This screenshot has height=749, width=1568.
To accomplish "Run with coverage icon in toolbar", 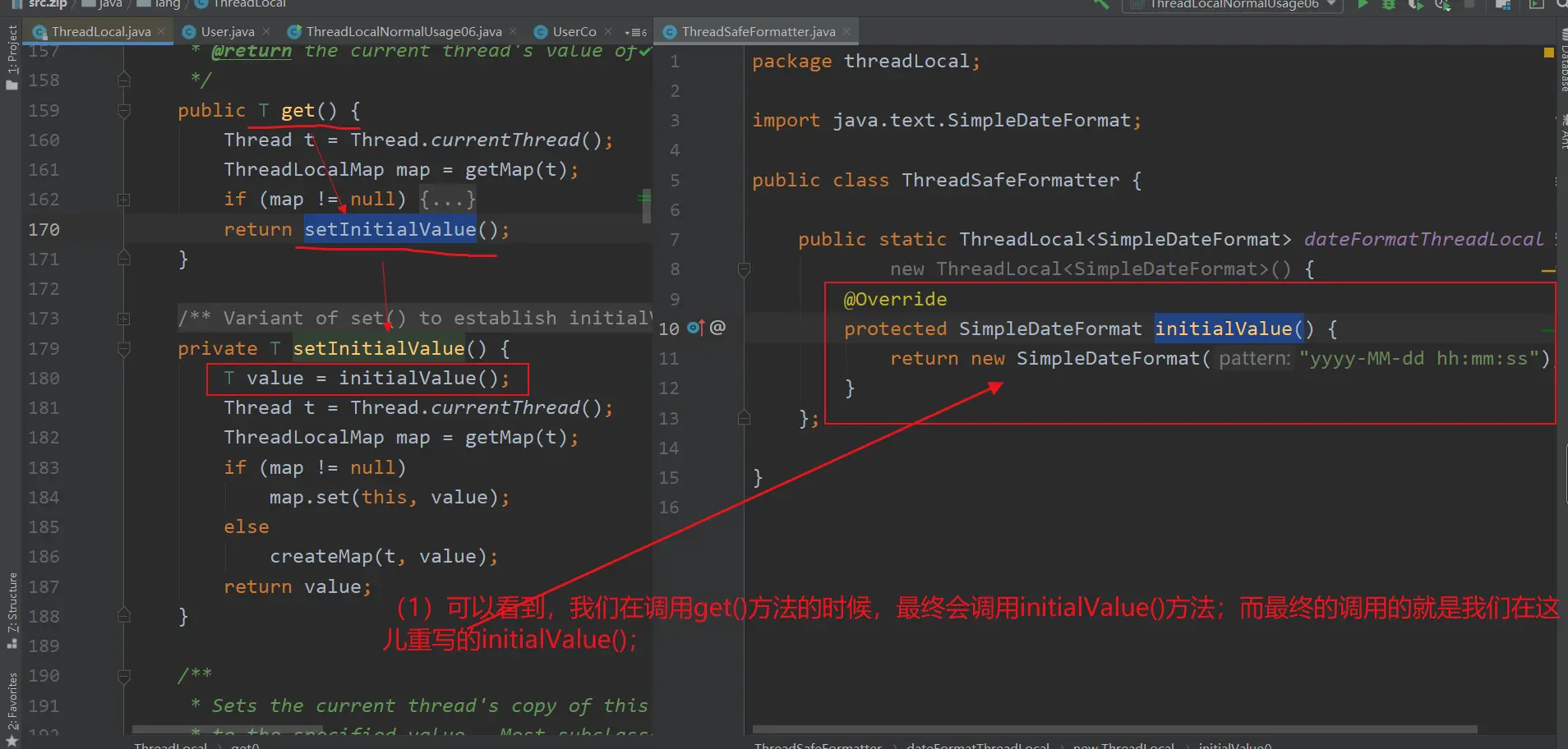I will coord(1415,4).
